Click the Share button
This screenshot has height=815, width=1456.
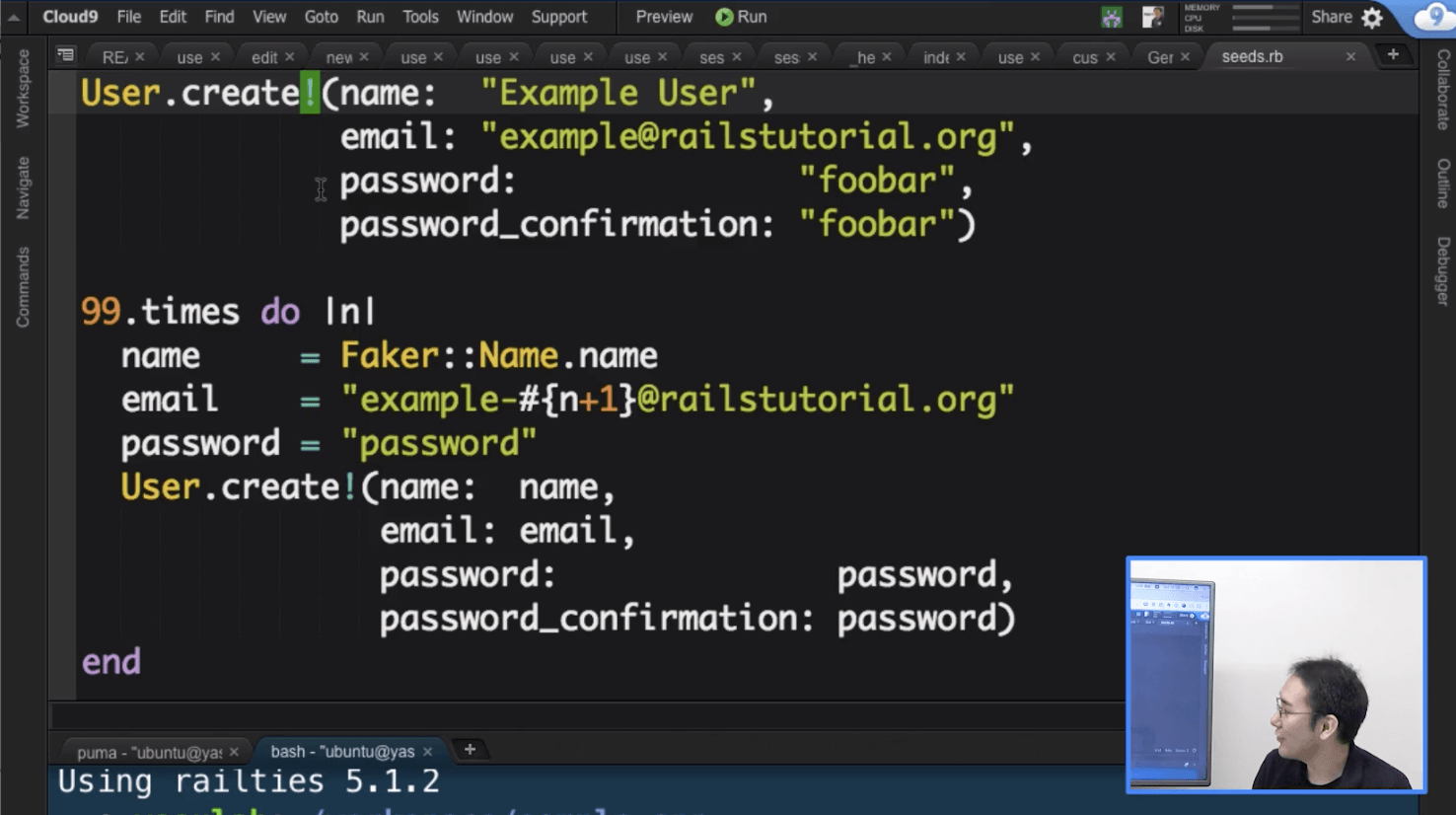point(1331,17)
